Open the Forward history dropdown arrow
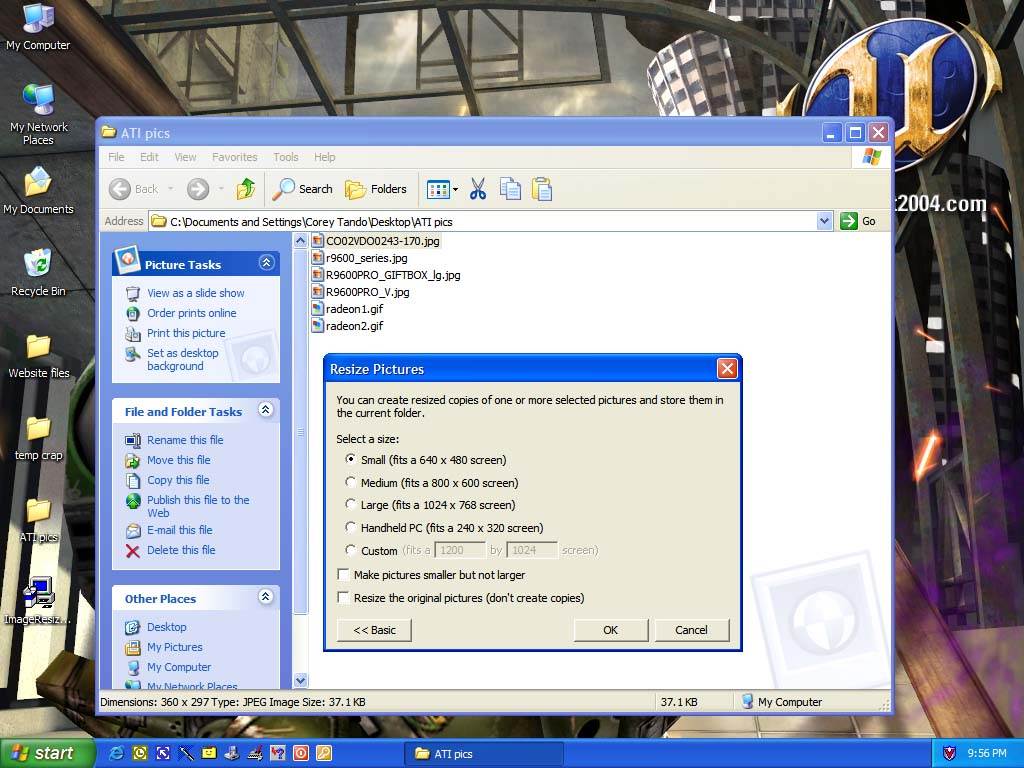 point(221,189)
